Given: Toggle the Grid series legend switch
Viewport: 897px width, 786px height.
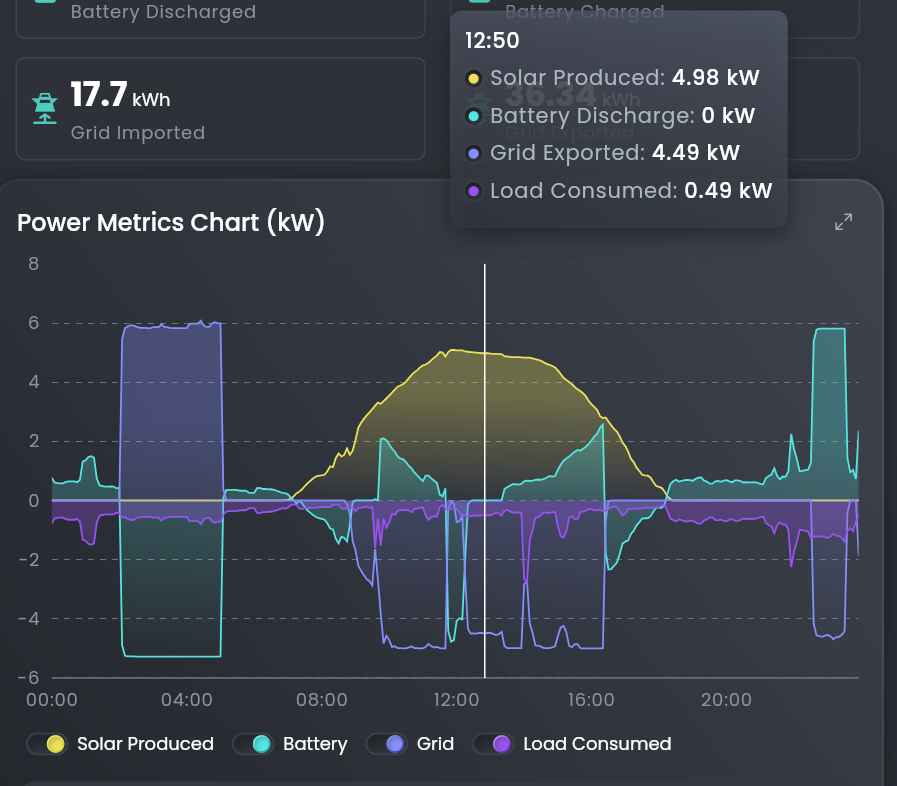Looking at the screenshot, I should (387, 744).
